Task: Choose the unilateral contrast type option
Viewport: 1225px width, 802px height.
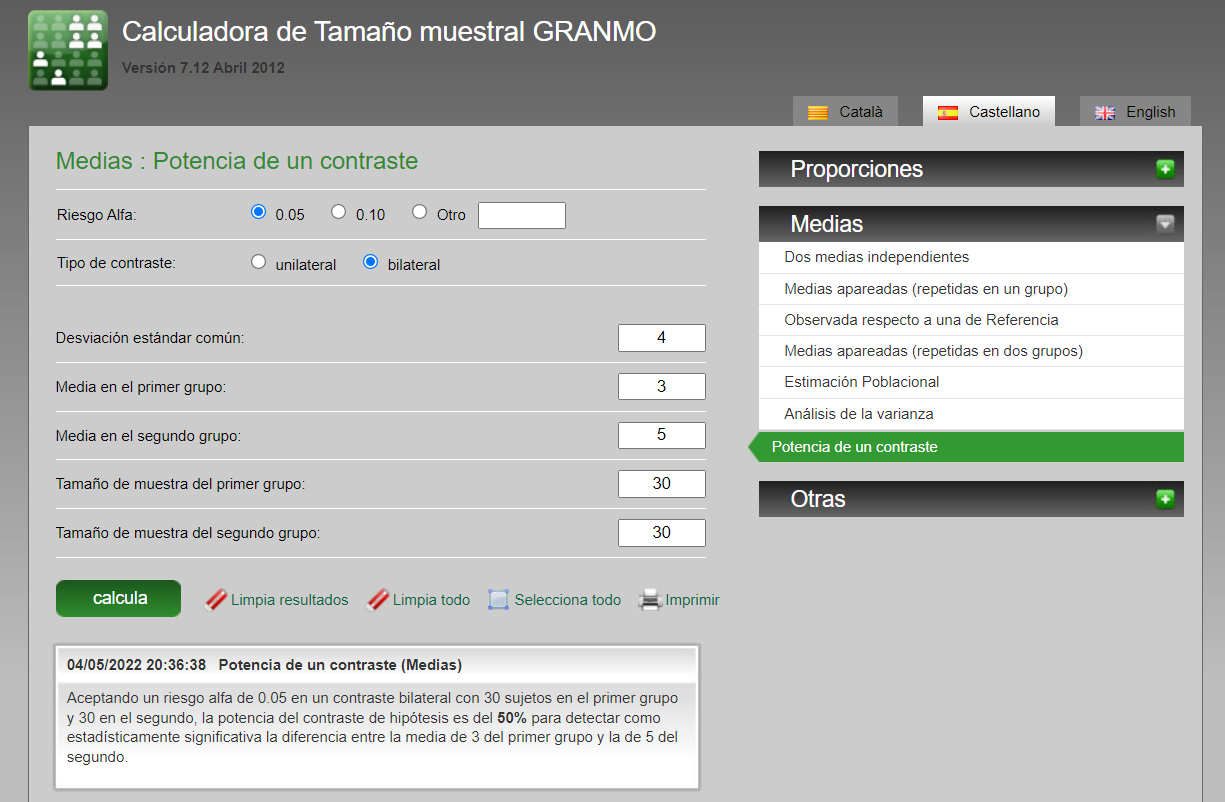Action: click(259, 262)
